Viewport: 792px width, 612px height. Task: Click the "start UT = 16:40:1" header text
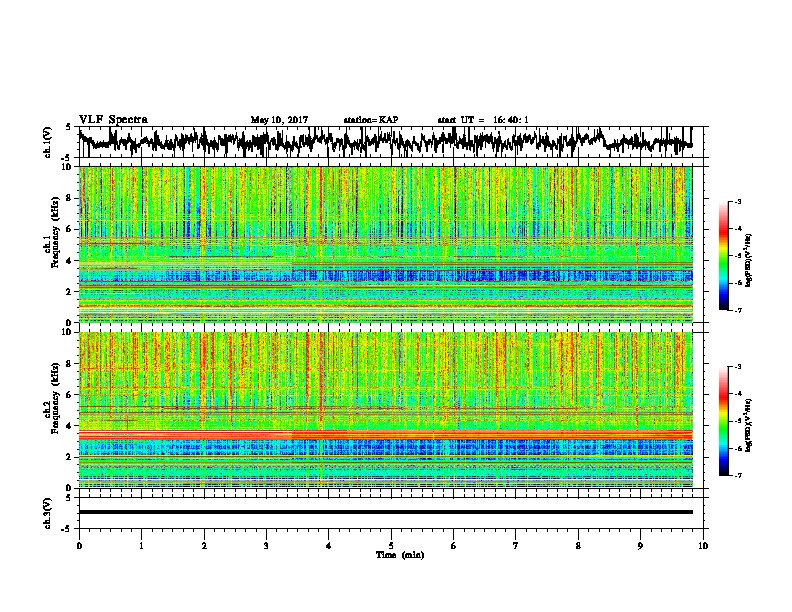483,120
